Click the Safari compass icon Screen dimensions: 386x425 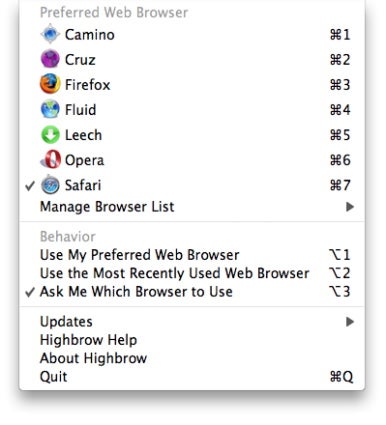coord(50,185)
